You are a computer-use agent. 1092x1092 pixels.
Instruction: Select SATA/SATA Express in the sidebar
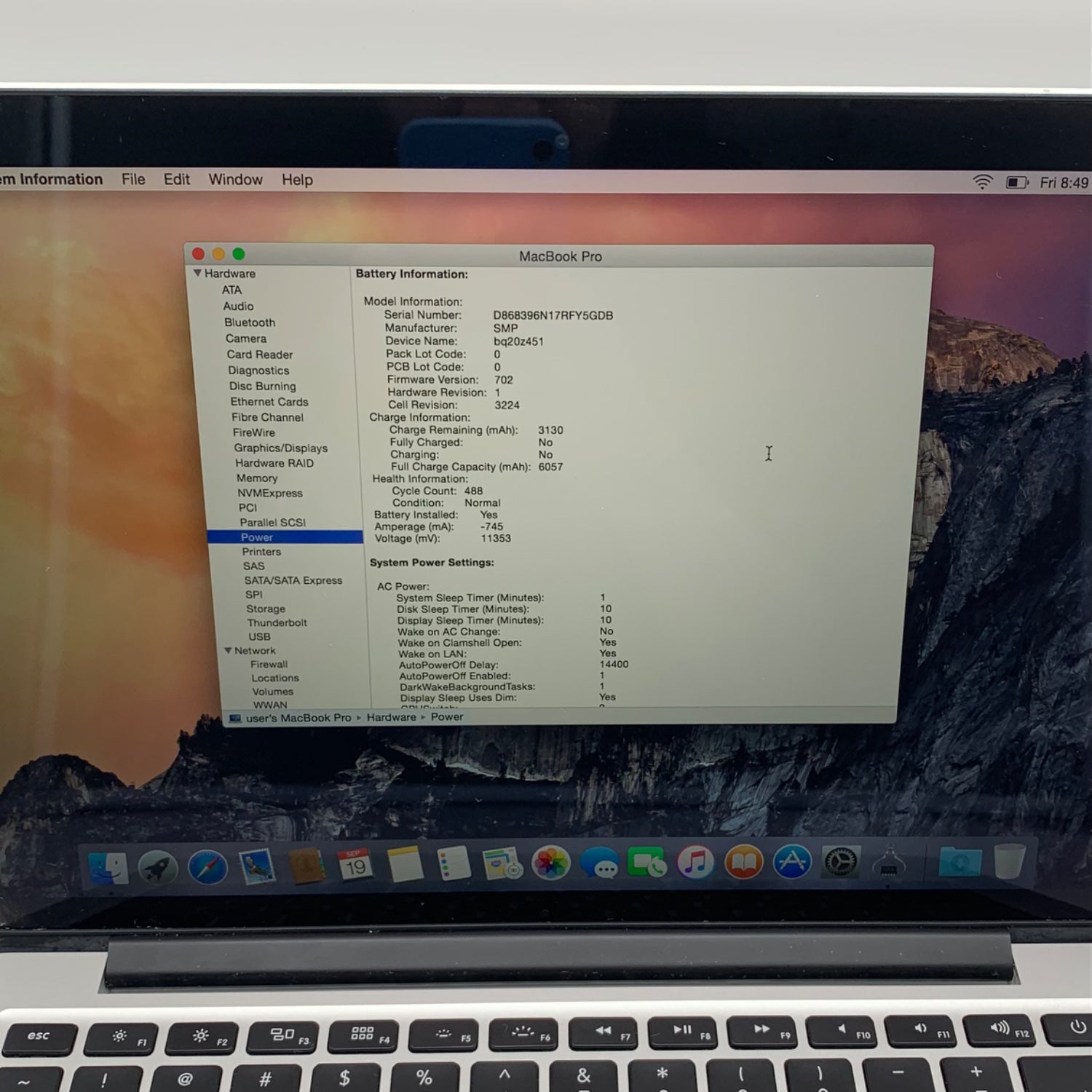click(x=293, y=580)
